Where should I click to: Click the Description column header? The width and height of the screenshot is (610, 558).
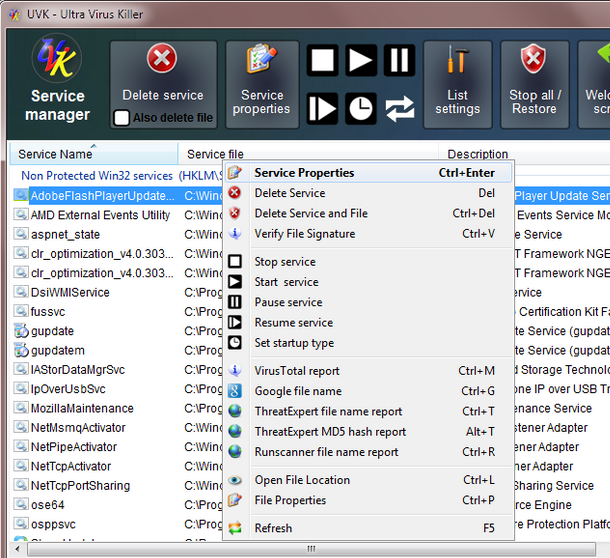coord(524,154)
